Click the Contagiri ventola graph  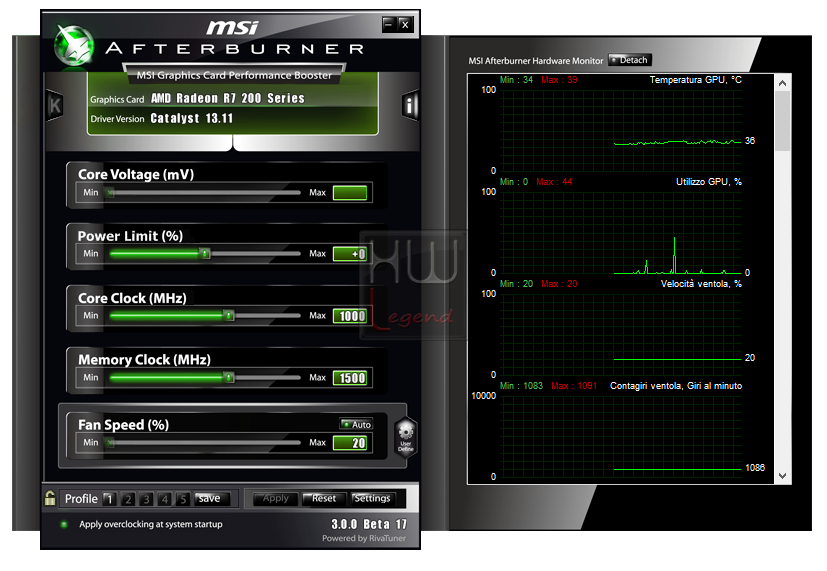tap(621, 436)
